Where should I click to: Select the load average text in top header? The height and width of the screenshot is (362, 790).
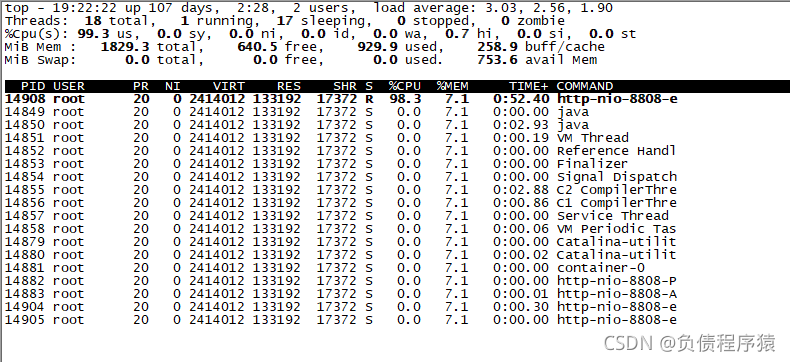493,8
